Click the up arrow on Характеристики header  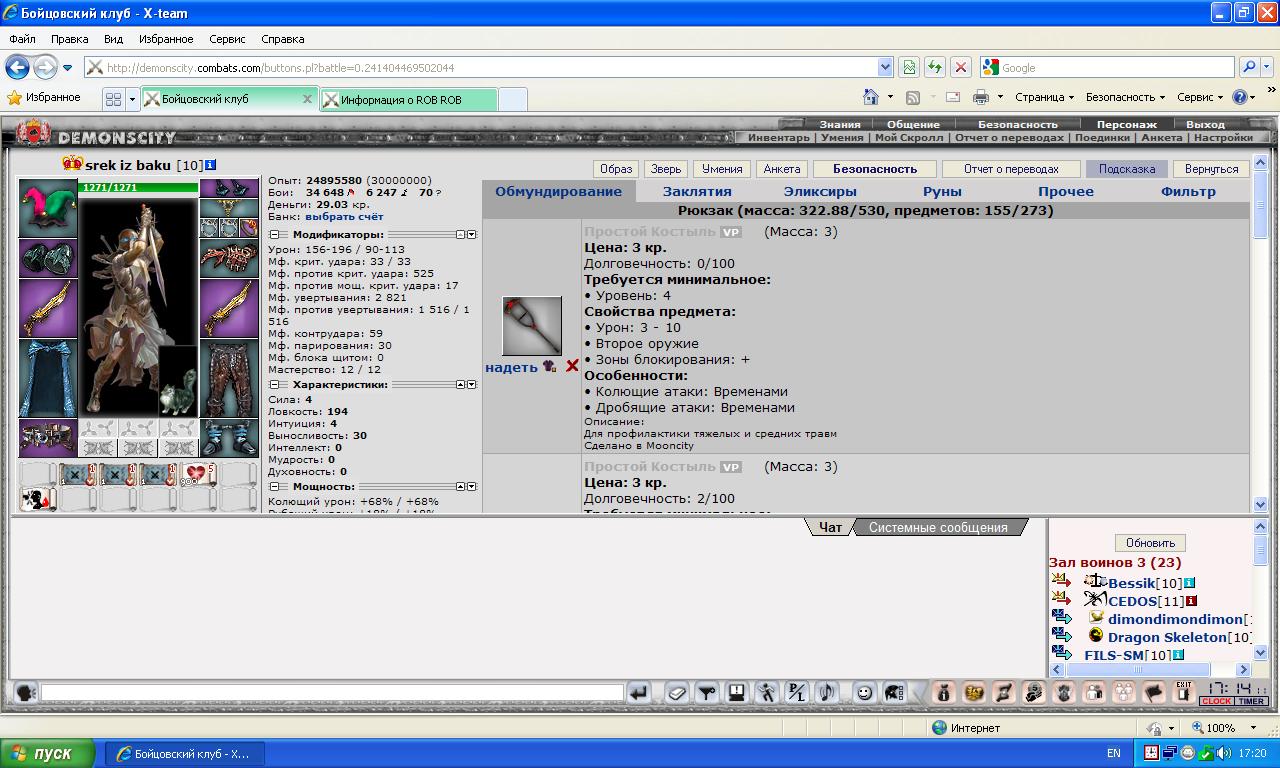(x=461, y=384)
